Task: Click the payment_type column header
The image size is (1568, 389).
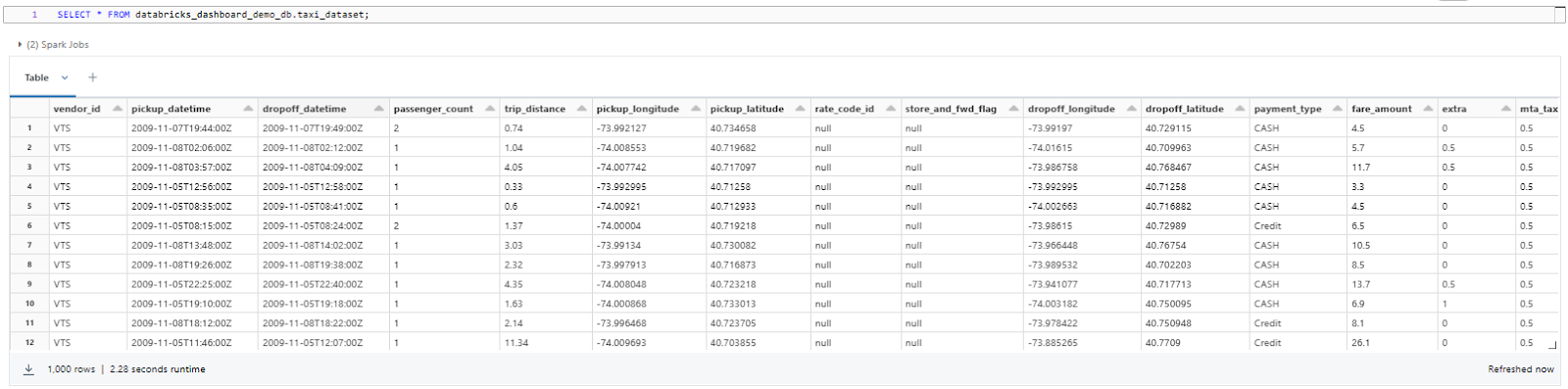Action: (1298, 109)
